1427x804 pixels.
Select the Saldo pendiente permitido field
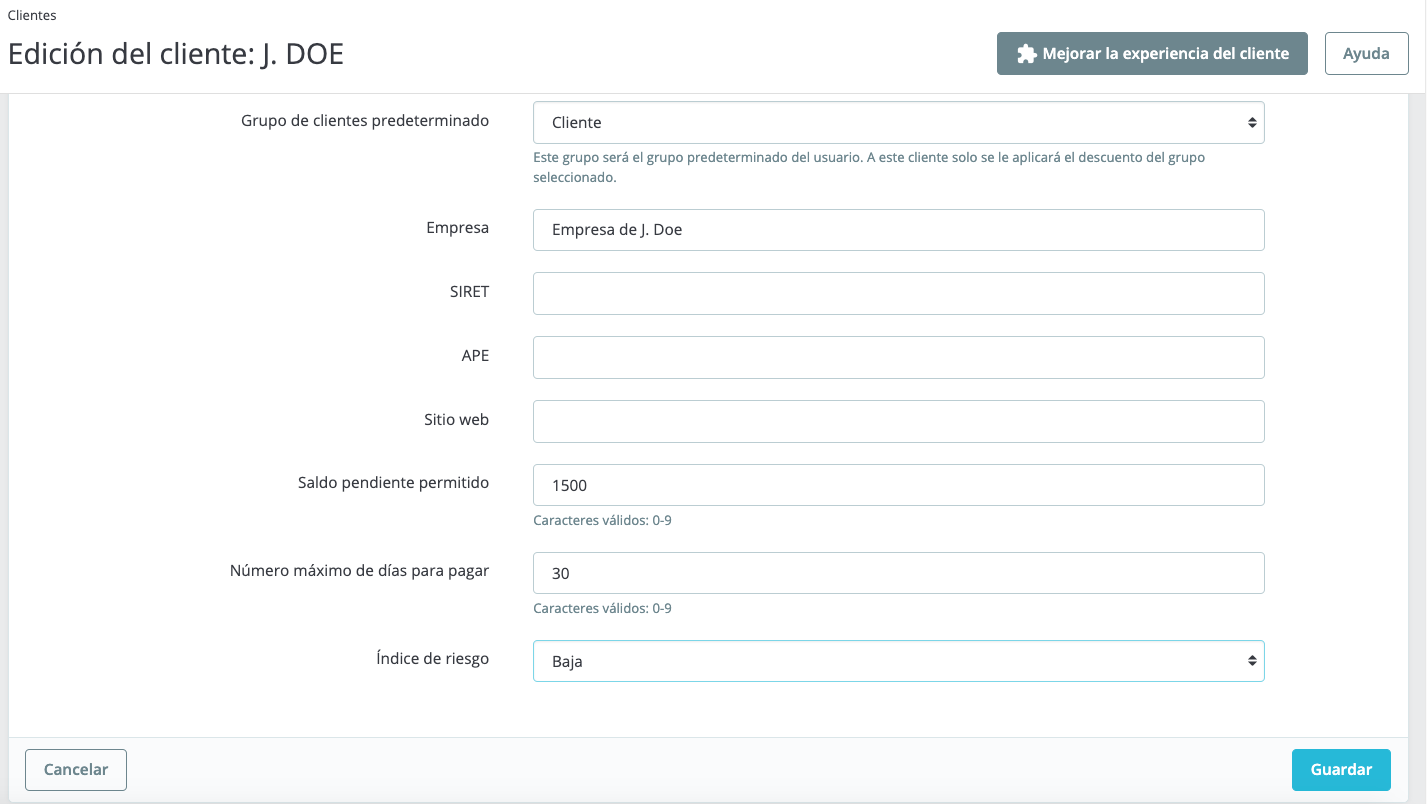point(898,485)
